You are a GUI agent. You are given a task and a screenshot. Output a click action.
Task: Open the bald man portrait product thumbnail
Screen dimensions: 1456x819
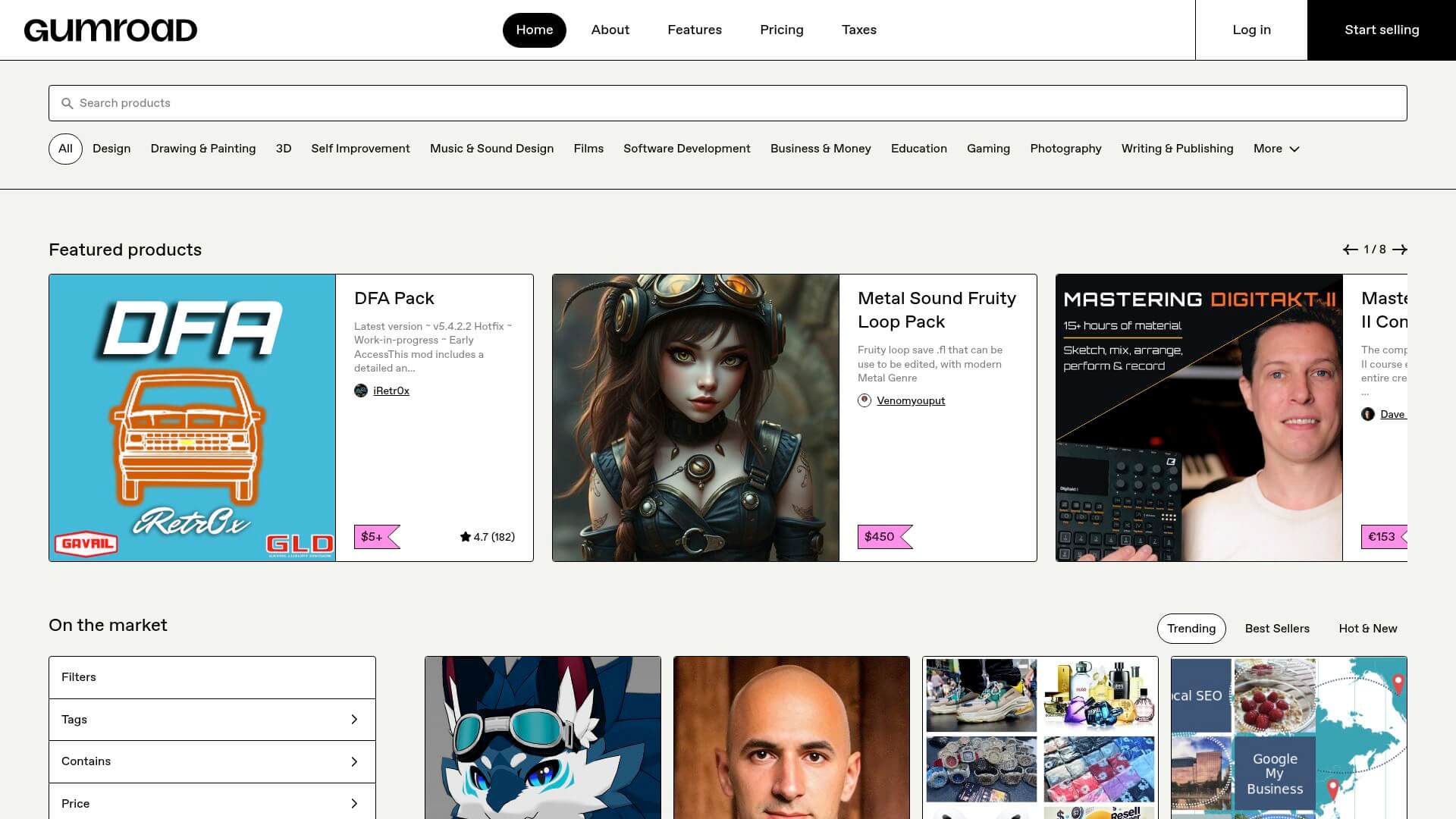(792, 738)
